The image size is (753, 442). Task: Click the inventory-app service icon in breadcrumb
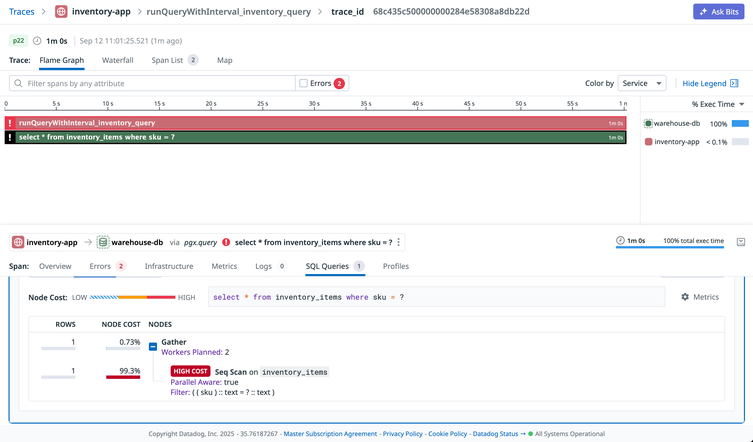point(61,12)
